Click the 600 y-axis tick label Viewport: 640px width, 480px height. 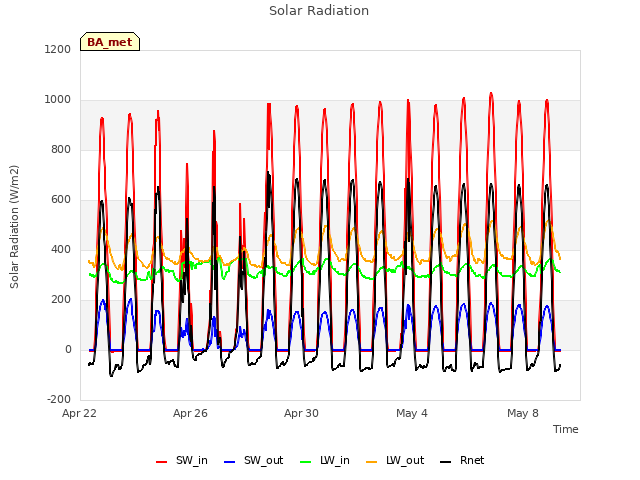61,200
